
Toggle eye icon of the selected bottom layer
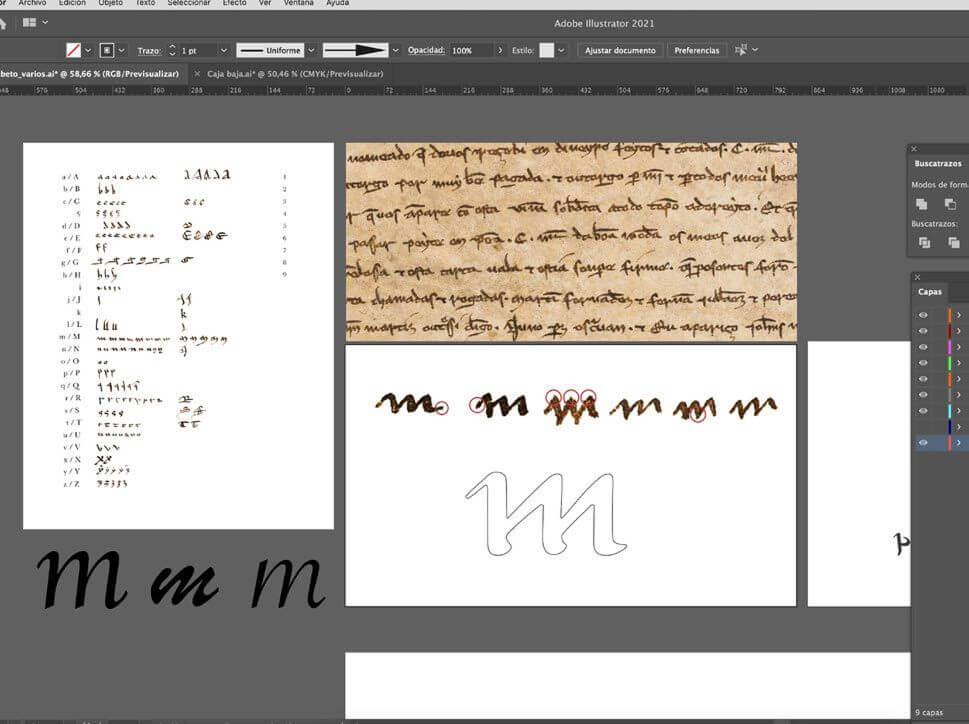point(923,442)
